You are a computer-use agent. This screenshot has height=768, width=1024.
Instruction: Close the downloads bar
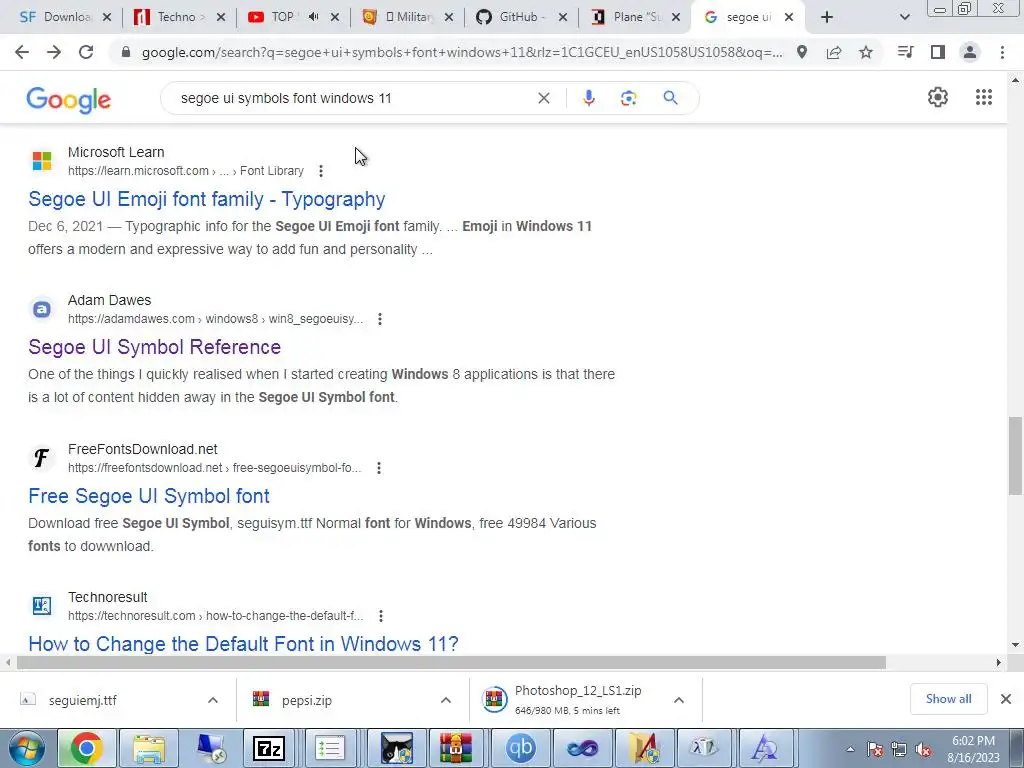coord(1006,699)
